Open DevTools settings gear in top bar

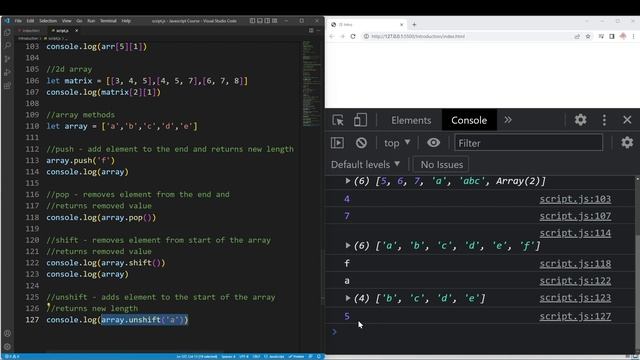[x=580, y=120]
